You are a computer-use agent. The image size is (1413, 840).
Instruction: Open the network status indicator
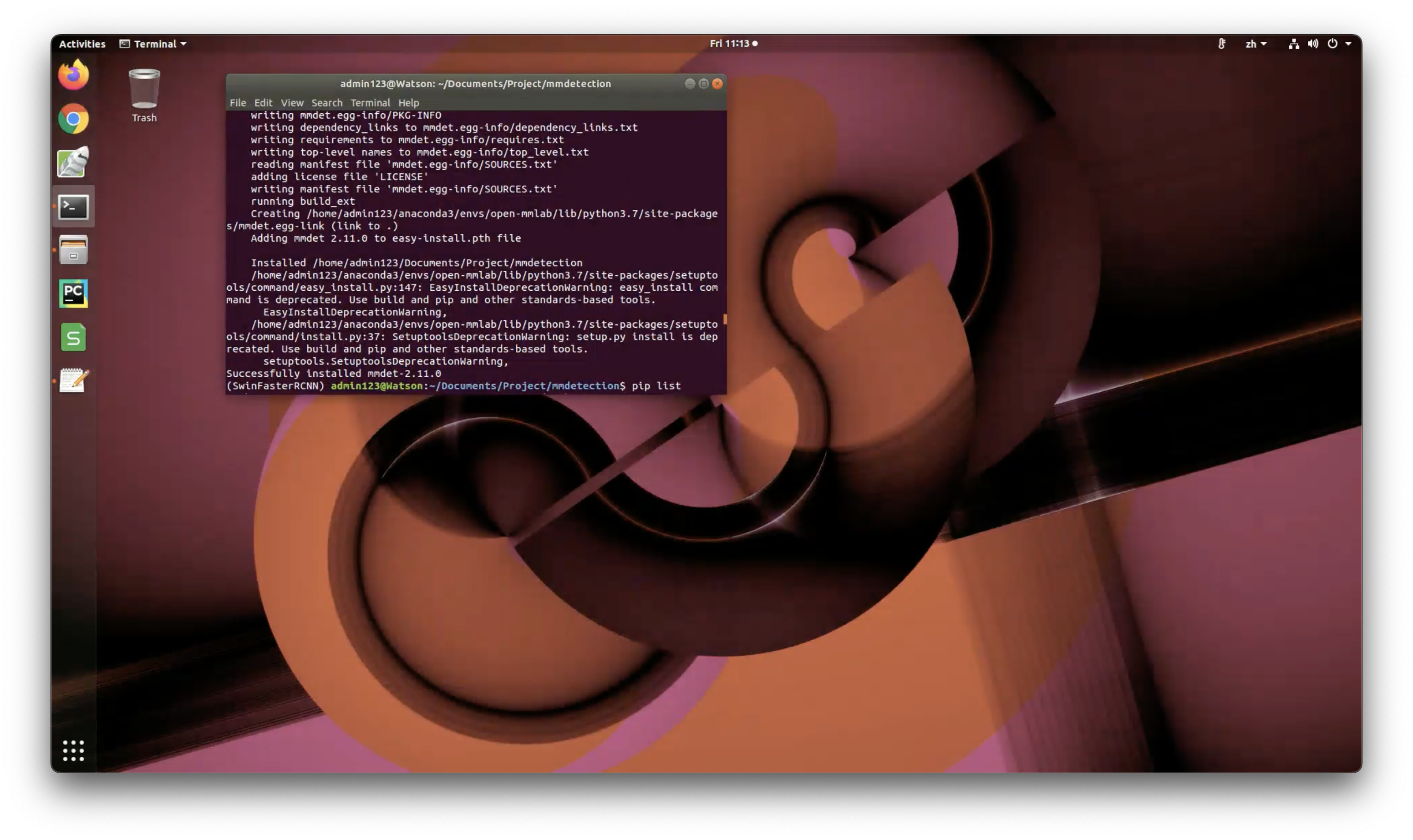point(1294,44)
